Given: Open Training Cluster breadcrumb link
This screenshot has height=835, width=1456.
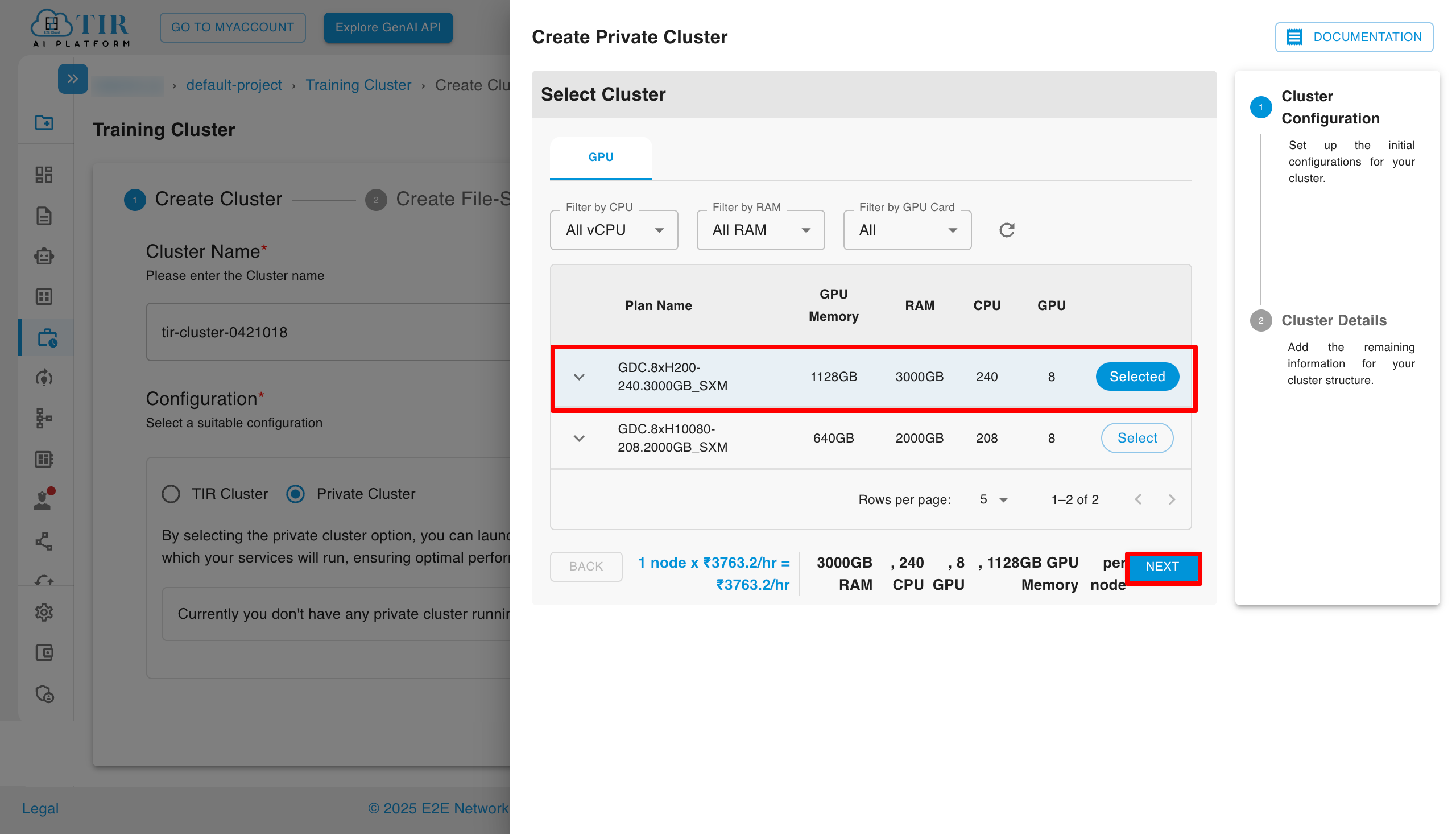Looking at the screenshot, I should point(358,85).
